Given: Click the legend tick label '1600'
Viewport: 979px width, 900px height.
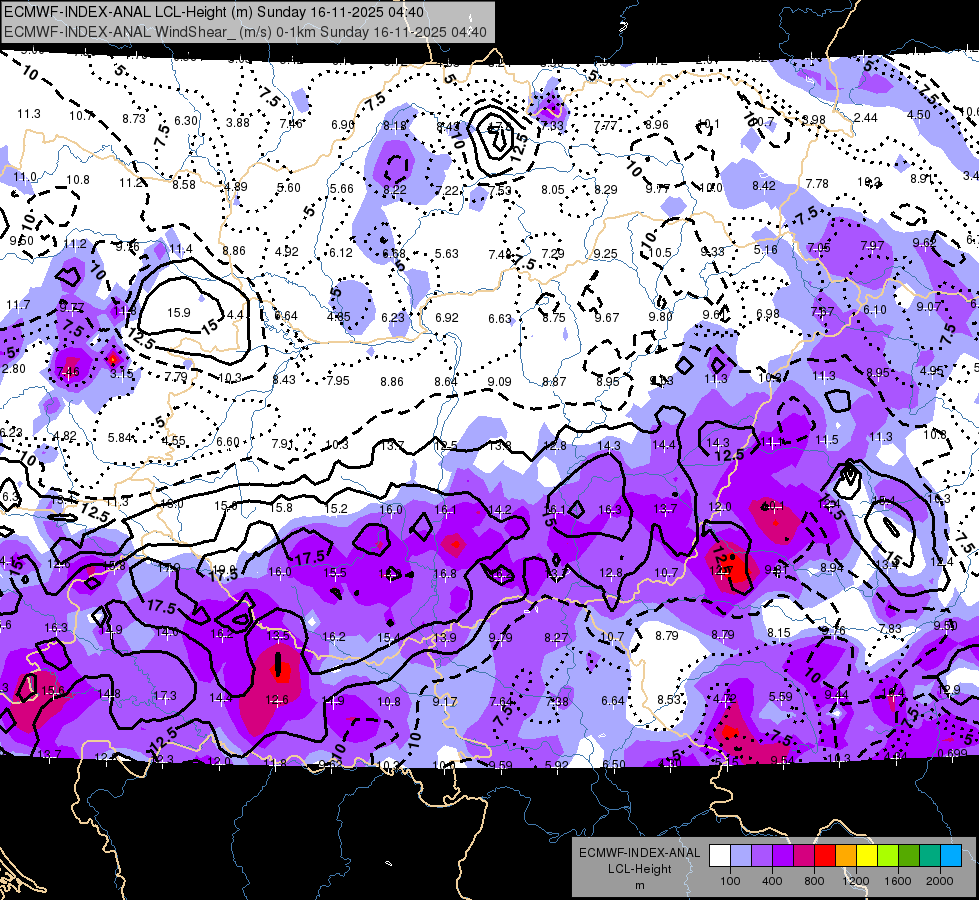Looking at the screenshot, I should [x=898, y=881].
